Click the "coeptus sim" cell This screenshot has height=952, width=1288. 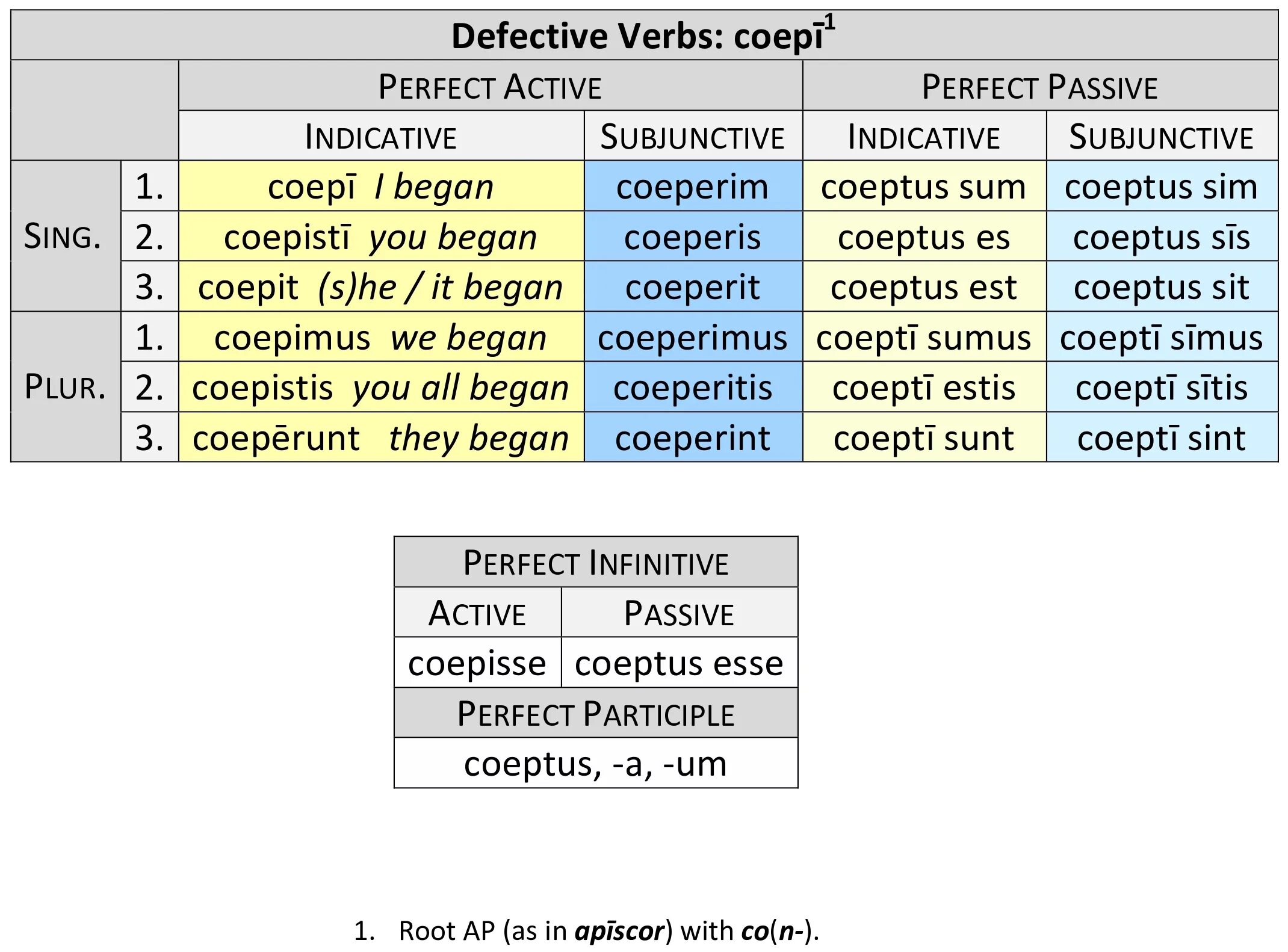pyautogui.click(x=1161, y=187)
